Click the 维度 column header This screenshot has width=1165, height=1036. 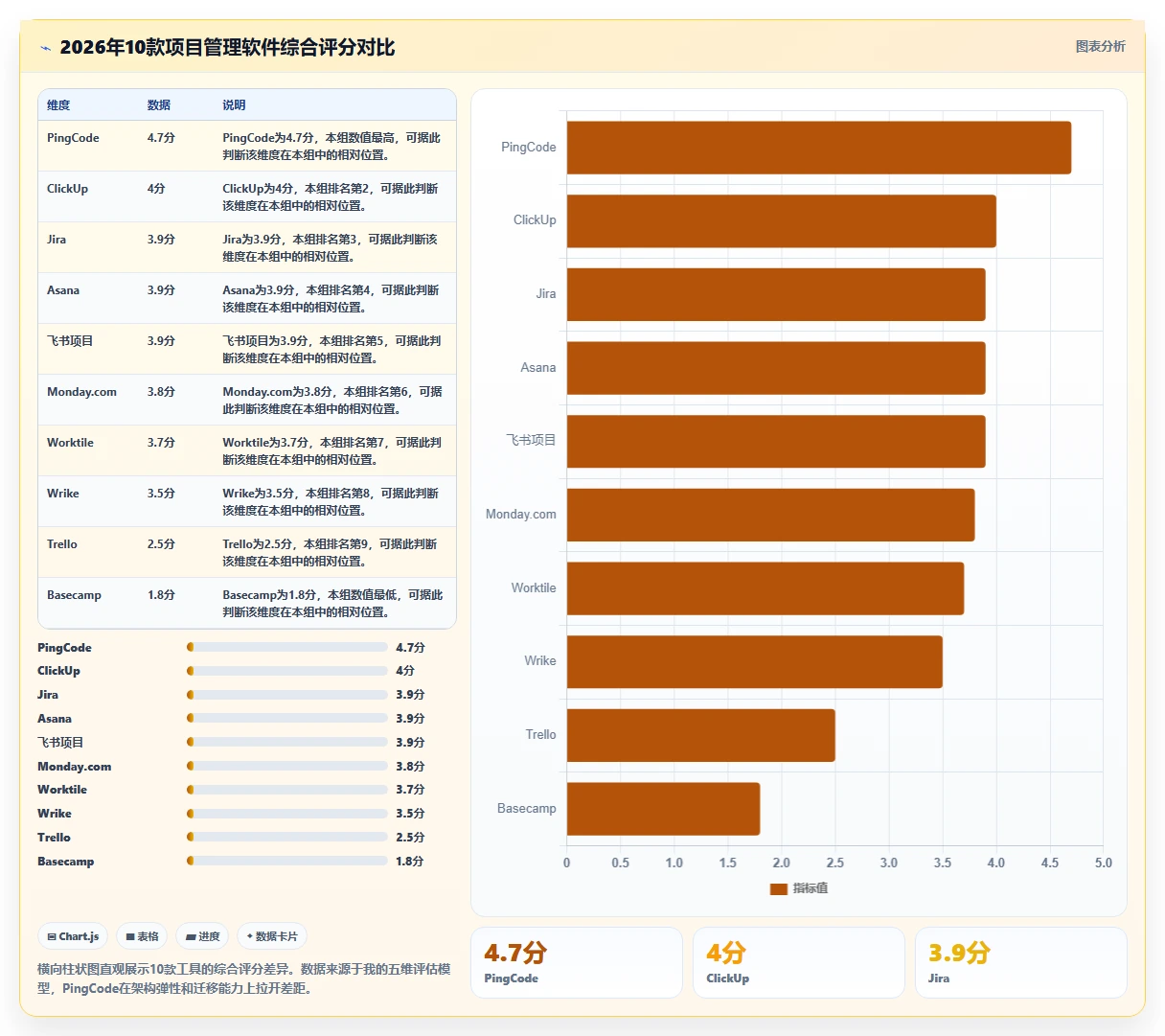(58, 105)
